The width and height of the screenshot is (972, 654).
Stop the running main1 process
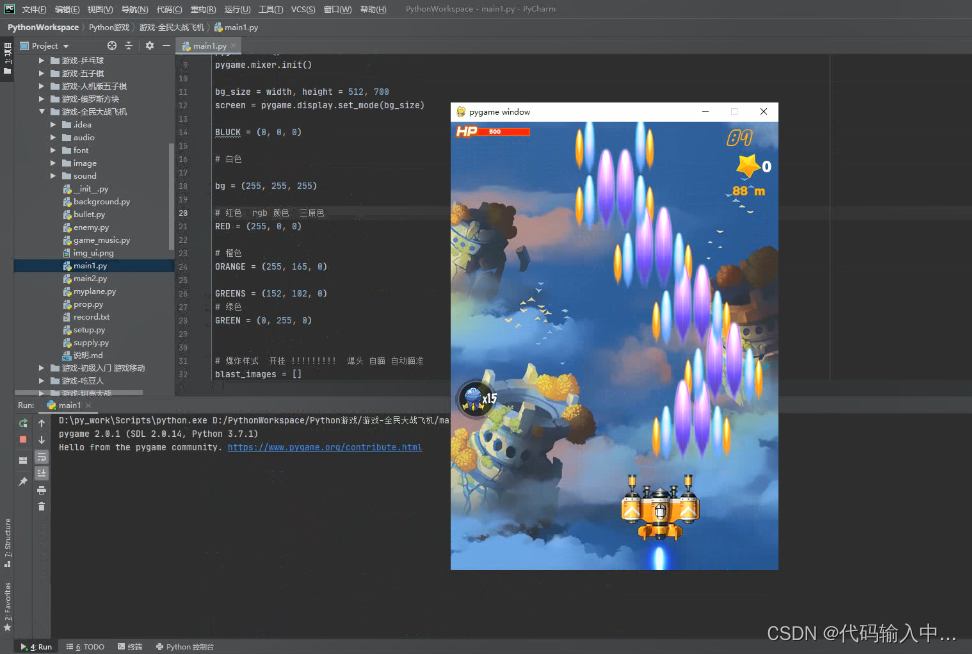click(23, 440)
